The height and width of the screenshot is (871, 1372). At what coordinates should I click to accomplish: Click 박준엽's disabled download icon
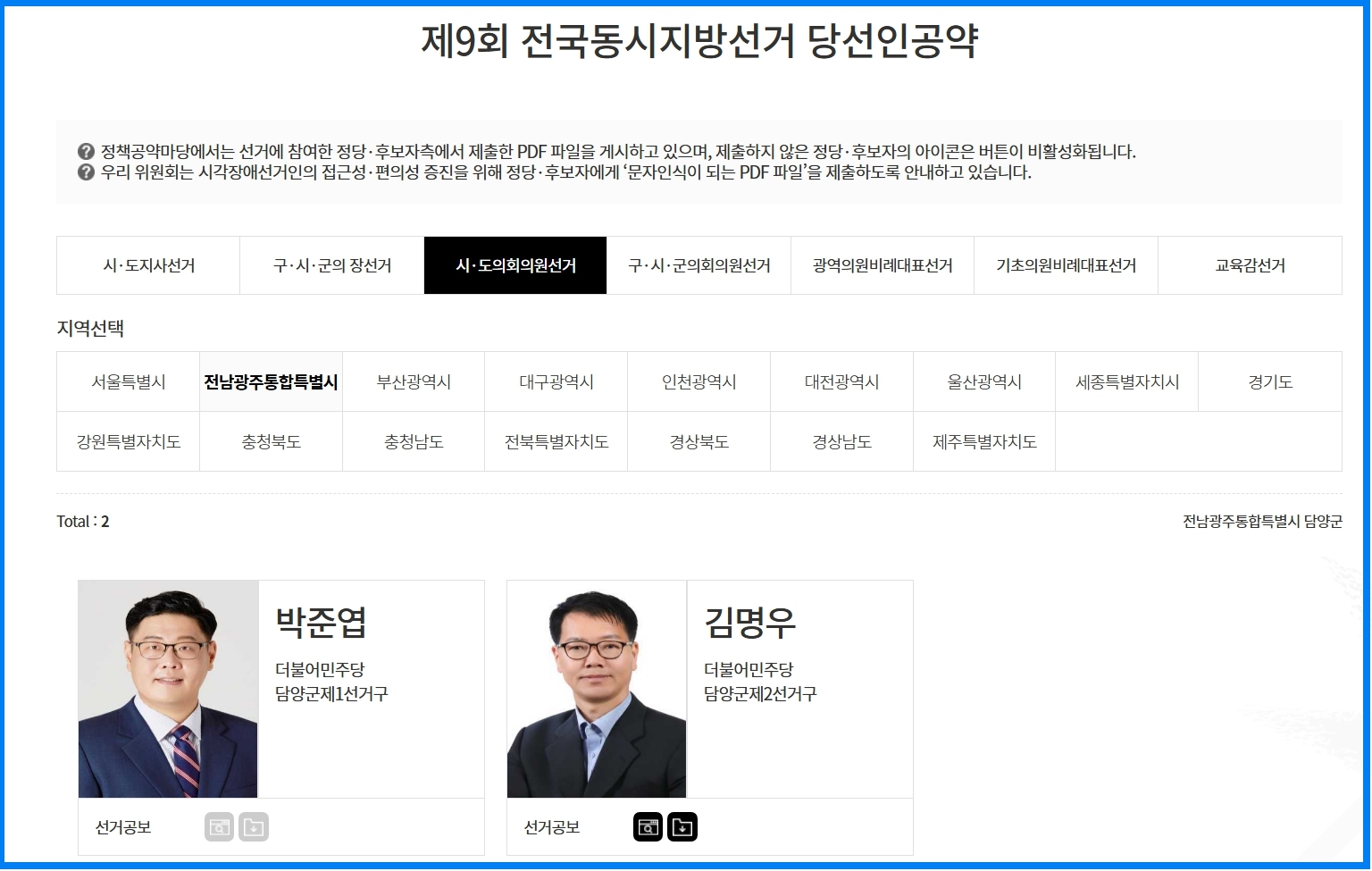[x=254, y=827]
